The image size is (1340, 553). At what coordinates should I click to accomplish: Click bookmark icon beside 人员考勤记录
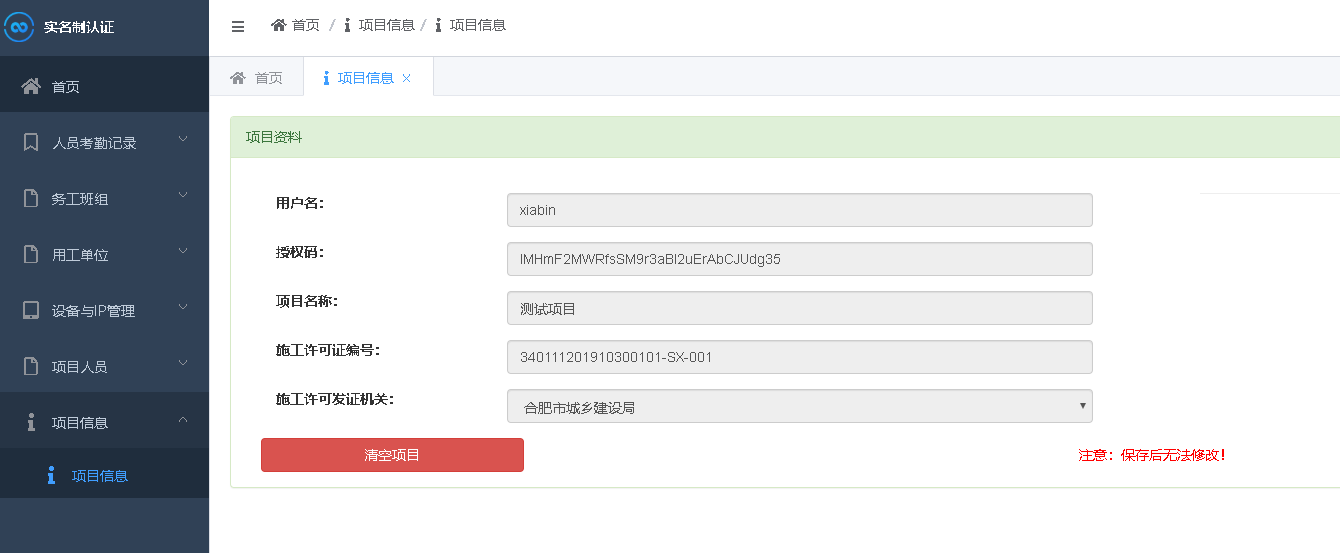pyautogui.click(x=31, y=142)
